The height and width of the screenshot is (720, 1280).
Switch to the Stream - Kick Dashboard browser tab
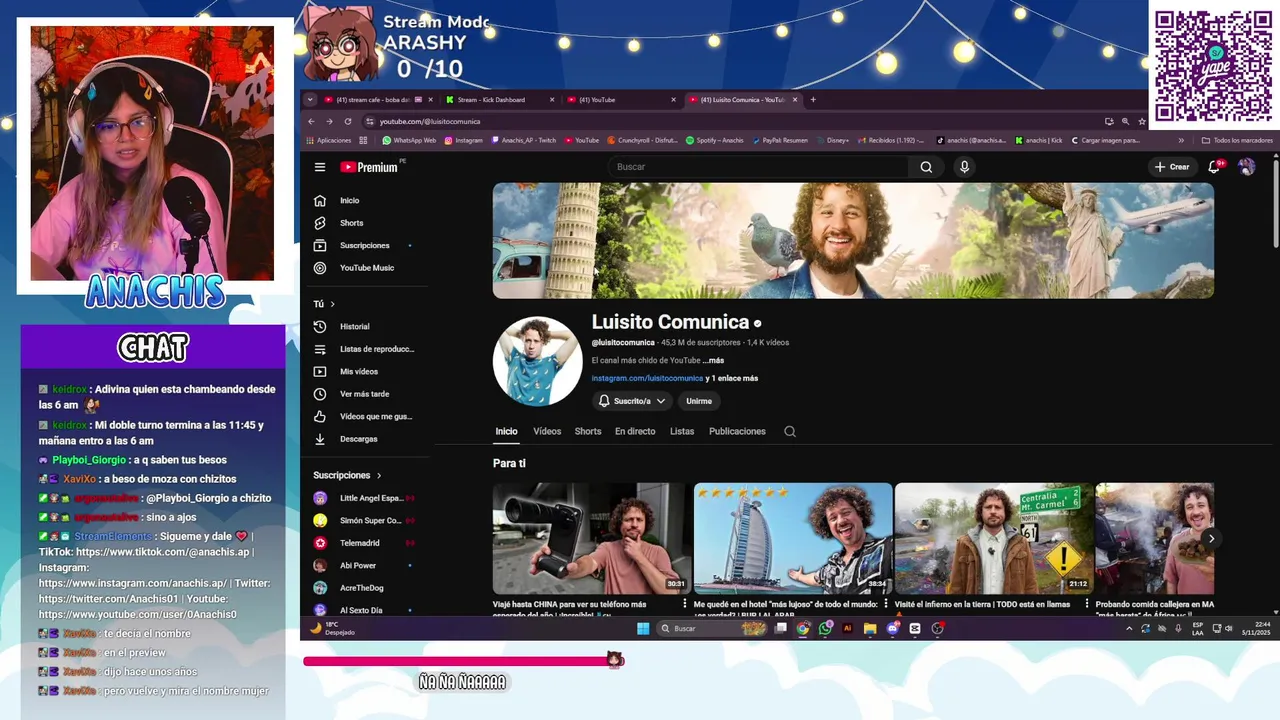[x=498, y=100]
